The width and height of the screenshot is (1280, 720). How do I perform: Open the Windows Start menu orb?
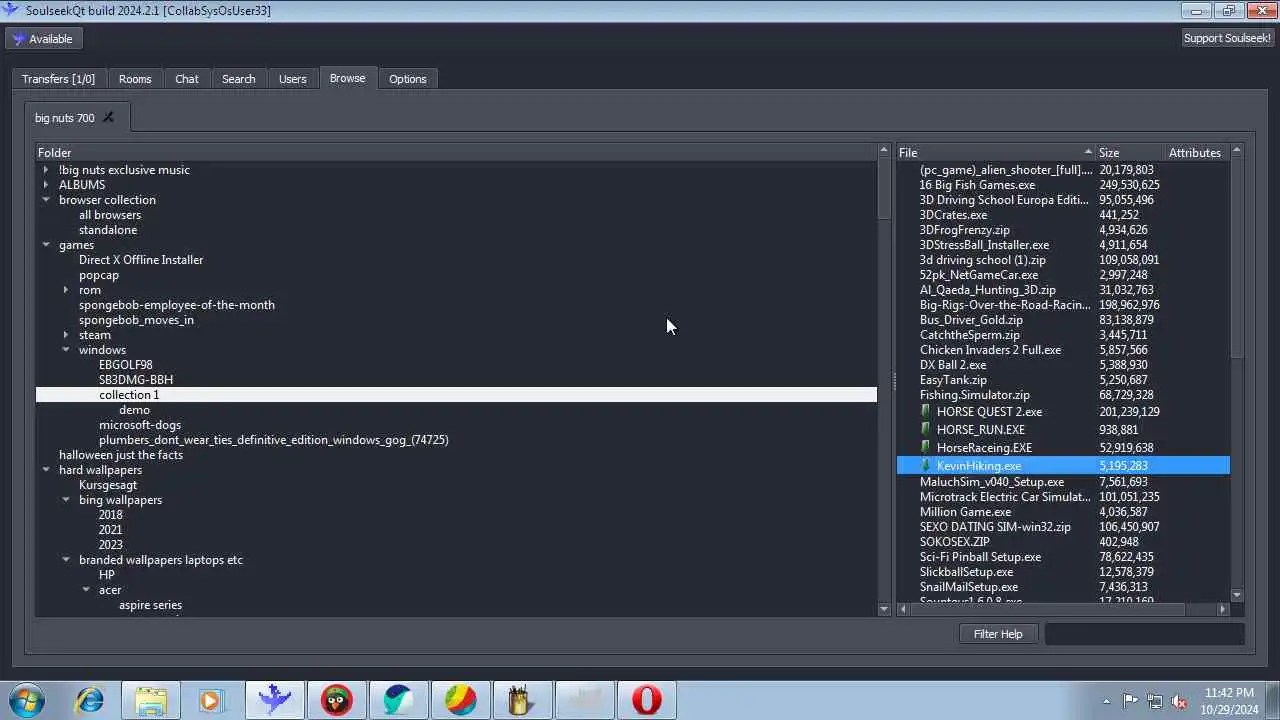pos(25,700)
